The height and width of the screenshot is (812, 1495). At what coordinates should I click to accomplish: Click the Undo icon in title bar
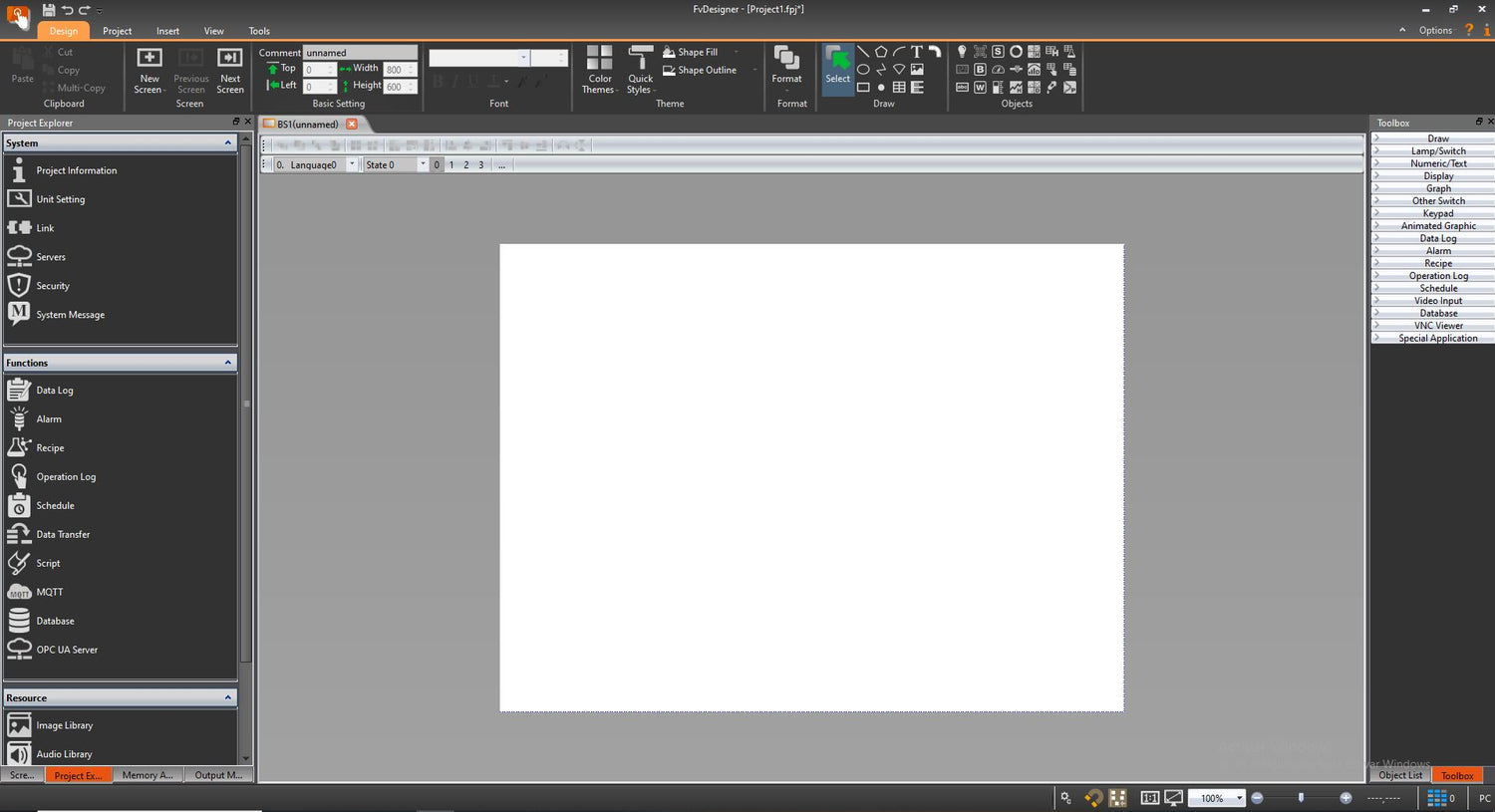tap(67, 10)
